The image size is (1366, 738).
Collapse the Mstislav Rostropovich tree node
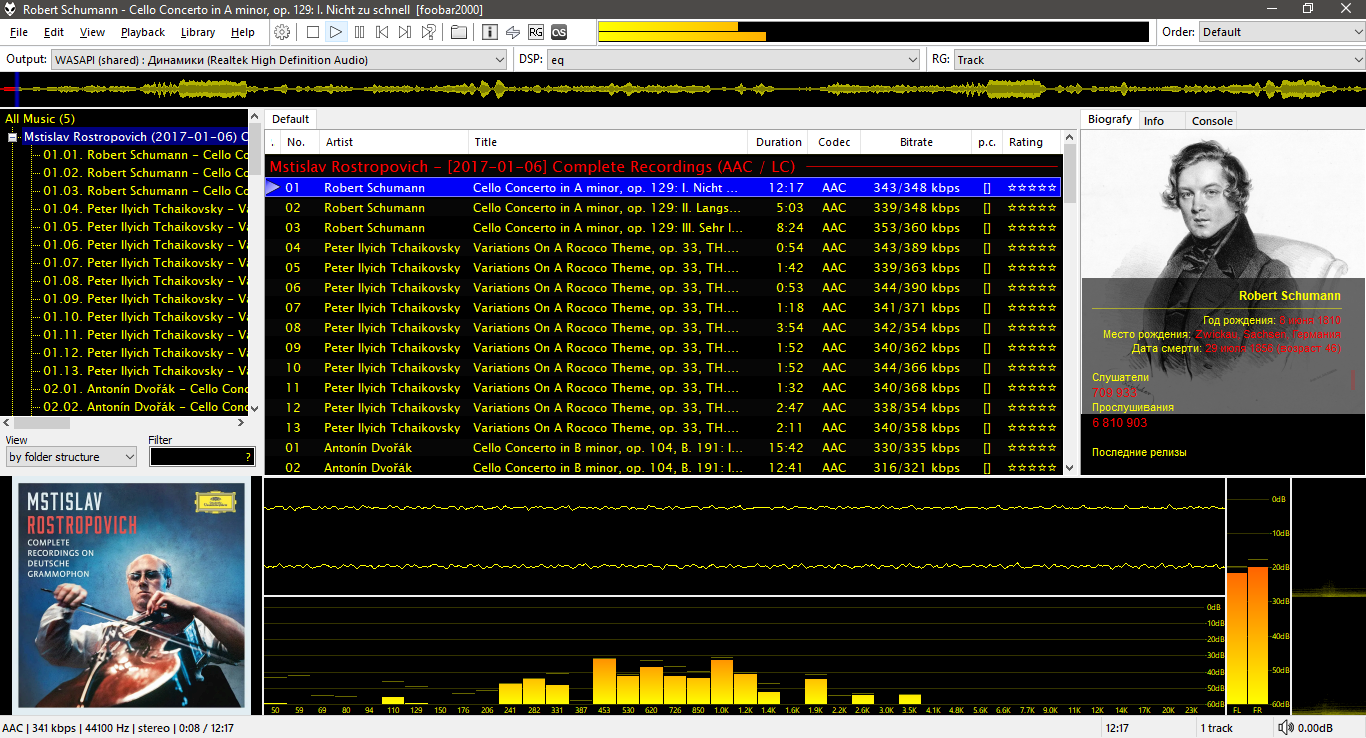13,137
